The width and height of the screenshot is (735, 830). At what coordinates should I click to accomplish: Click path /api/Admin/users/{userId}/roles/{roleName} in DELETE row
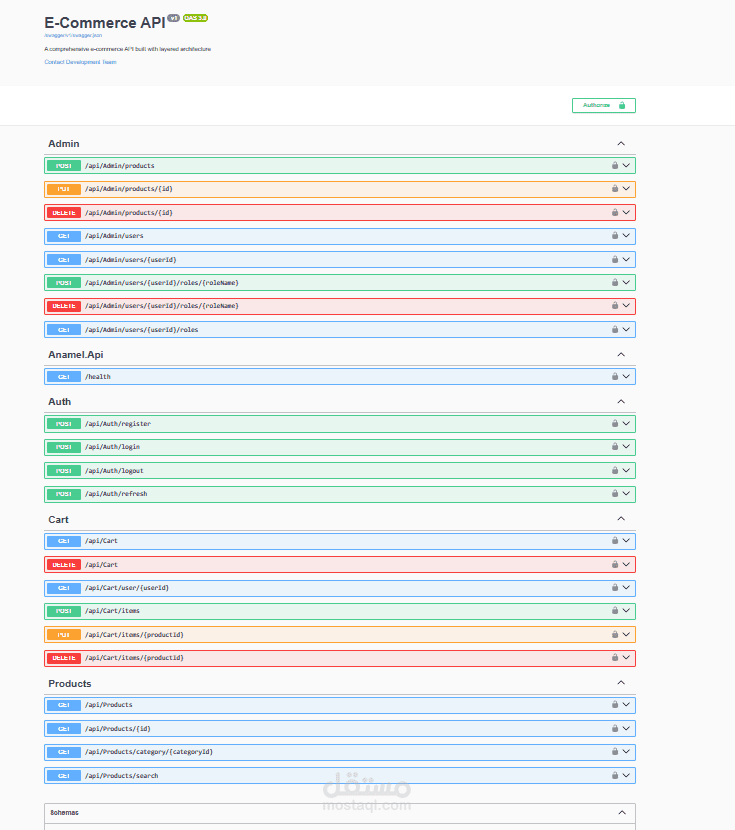click(x=162, y=306)
